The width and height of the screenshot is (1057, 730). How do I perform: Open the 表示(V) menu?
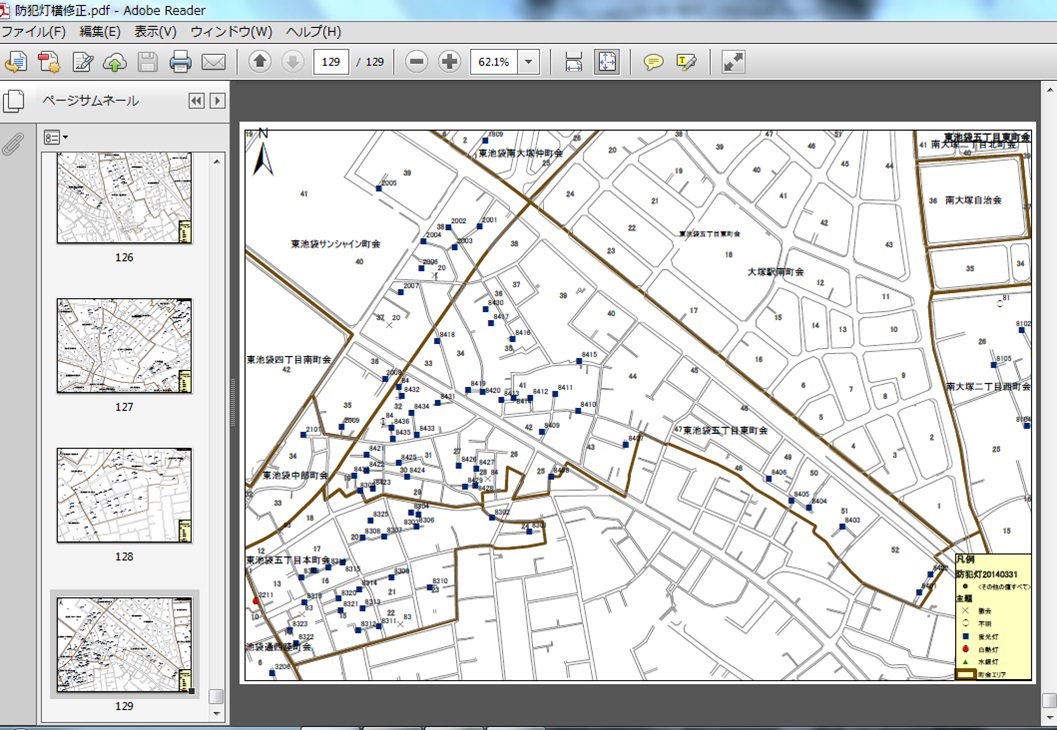[x=155, y=32]
